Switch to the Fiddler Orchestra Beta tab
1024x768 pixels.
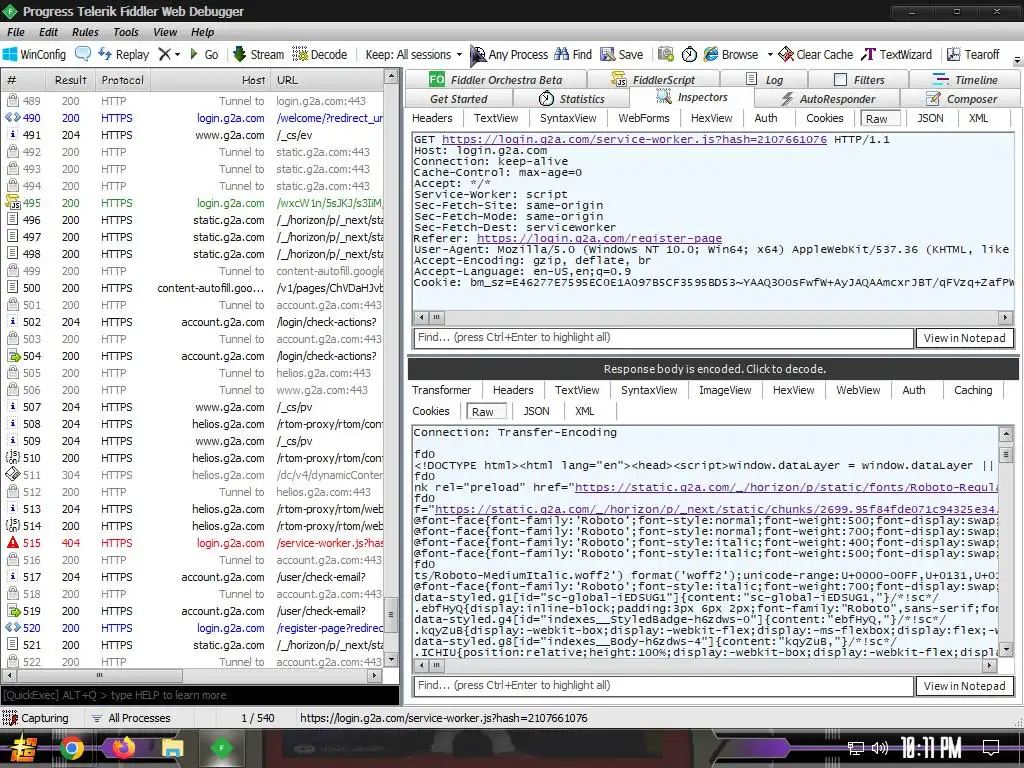[496, 79]
